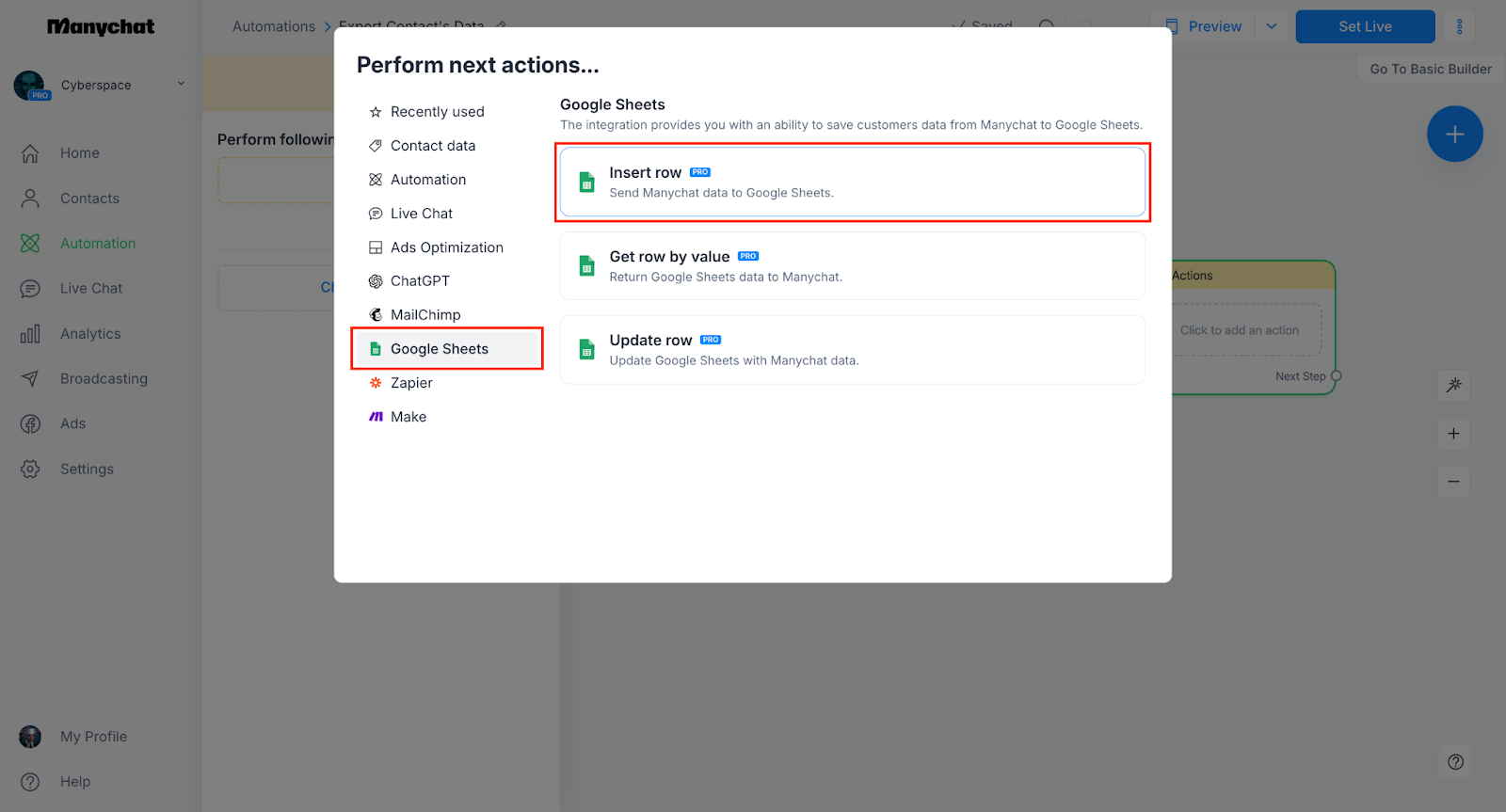Open the MailChimp integration
Screen dimensions: 1506x812
coord(425,315)
